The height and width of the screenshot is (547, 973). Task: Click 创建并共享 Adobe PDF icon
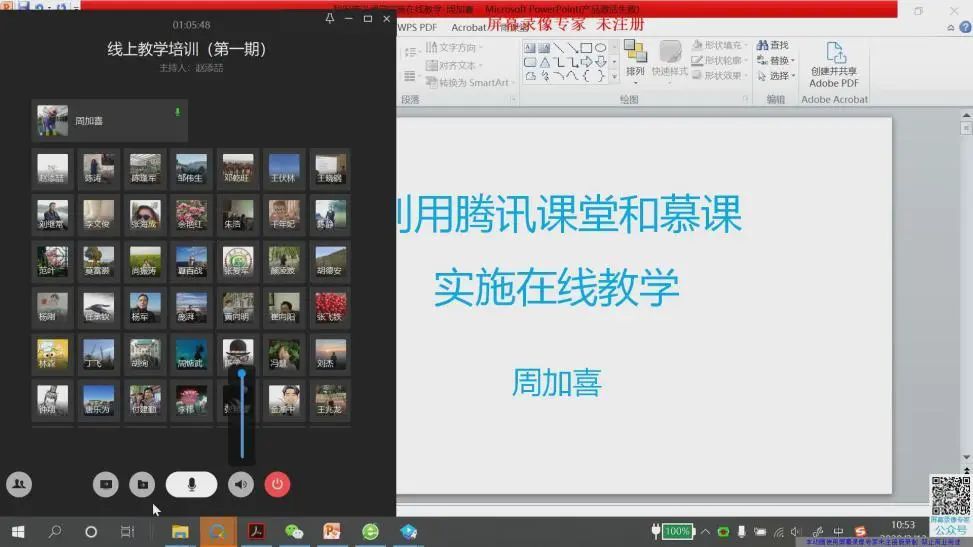tap(834, 64)
